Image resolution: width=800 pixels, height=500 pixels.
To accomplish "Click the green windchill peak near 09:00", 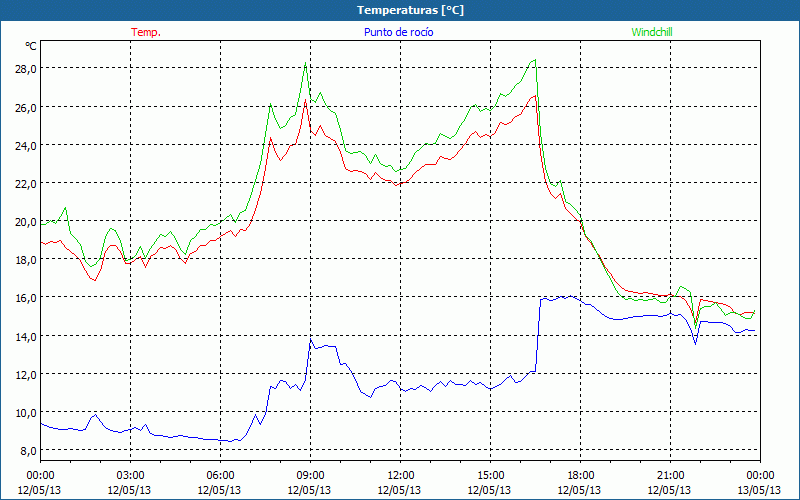I will 305,63.
